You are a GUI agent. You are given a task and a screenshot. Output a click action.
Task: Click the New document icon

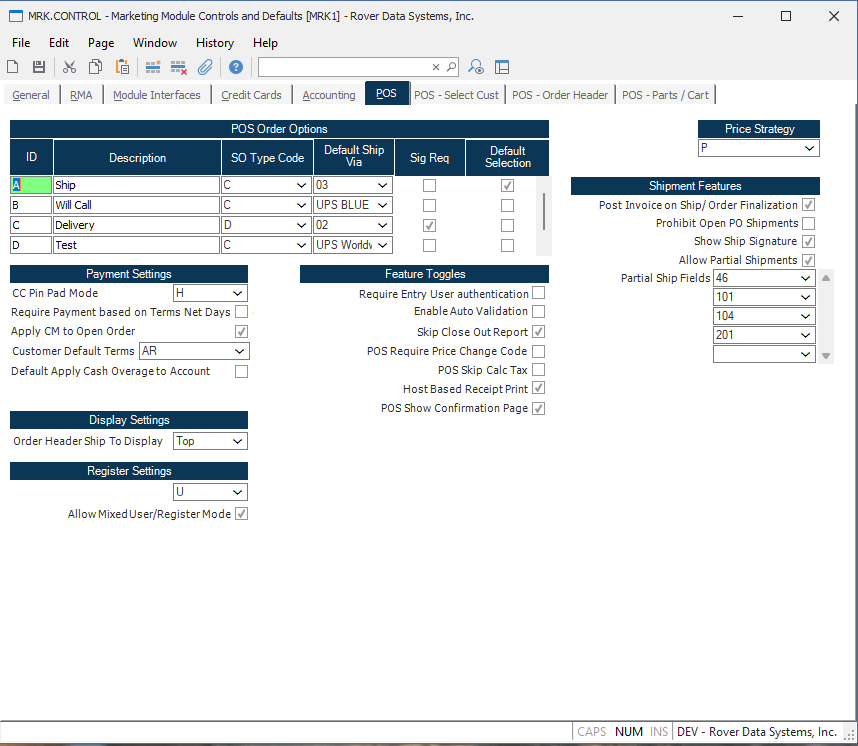[12, 66]
